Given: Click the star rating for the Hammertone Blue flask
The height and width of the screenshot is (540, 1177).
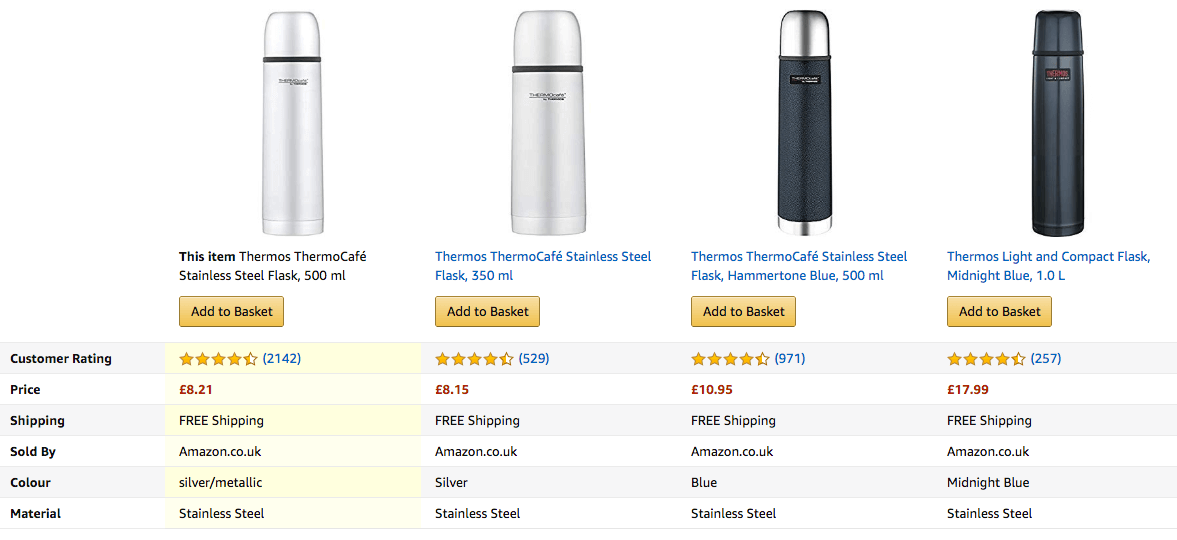Looking at the screenshot, I should click(730, 359).
